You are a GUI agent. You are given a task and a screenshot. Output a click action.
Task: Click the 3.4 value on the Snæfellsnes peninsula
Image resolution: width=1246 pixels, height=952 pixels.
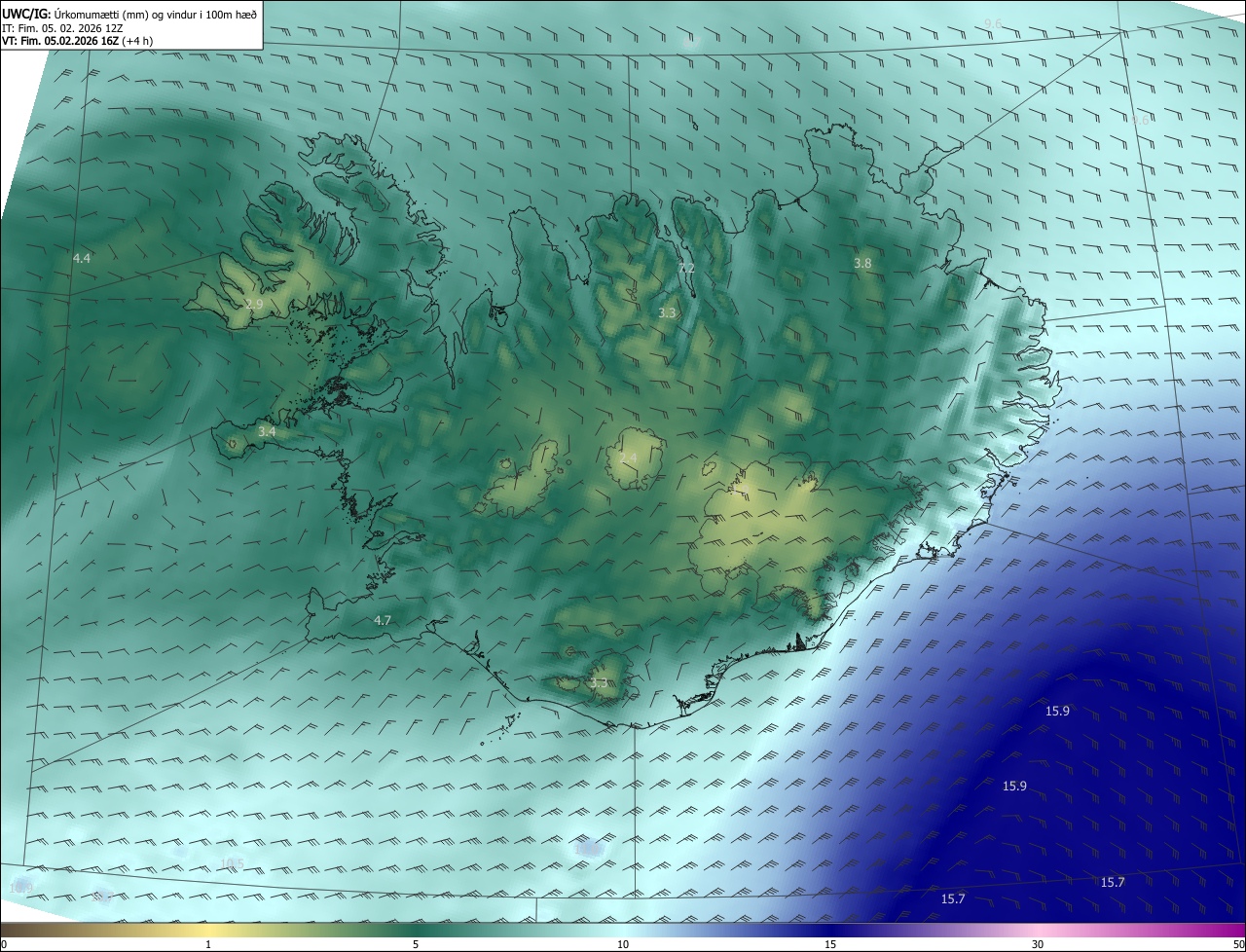[267, 430]
